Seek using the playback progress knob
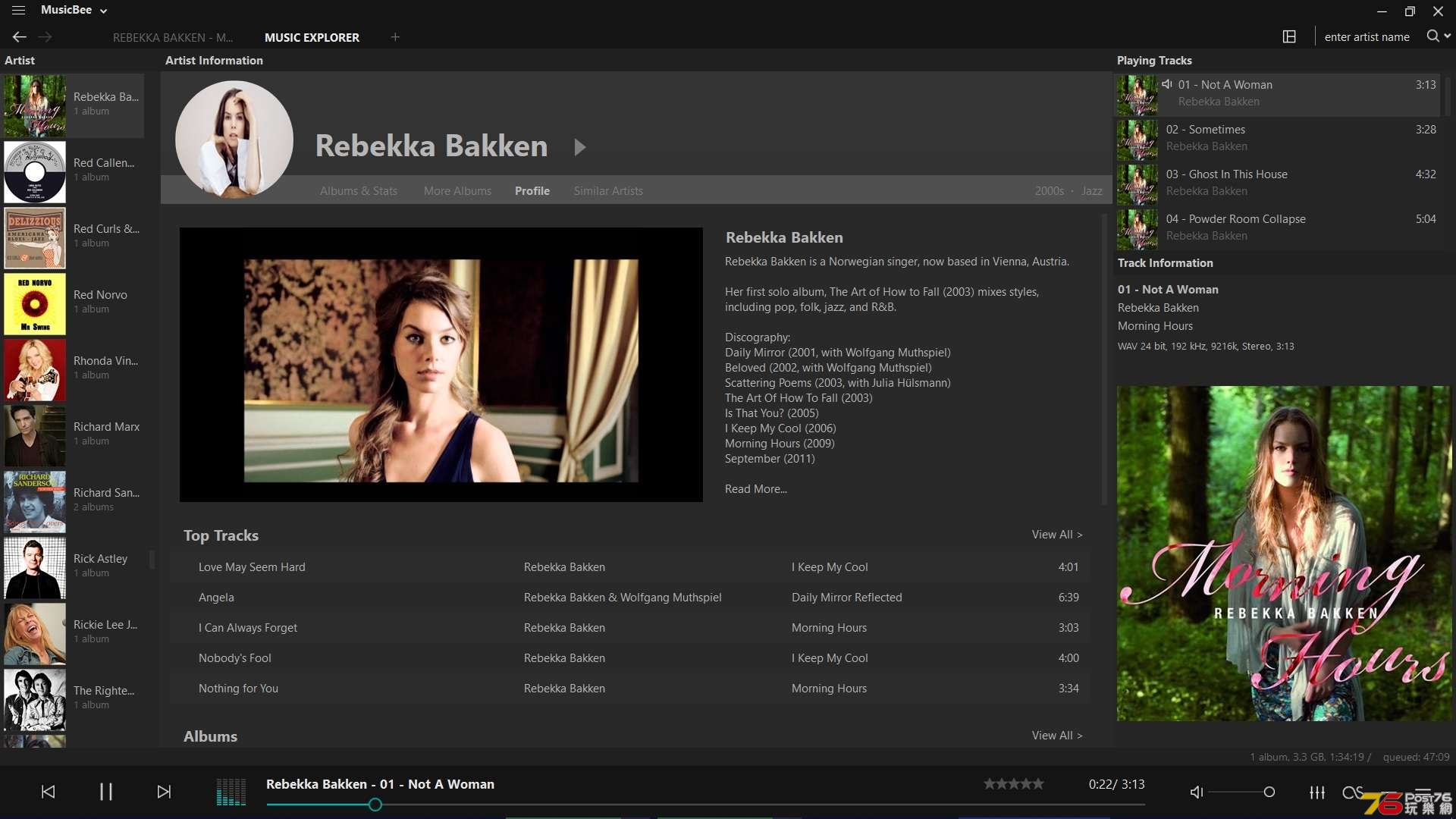This screenshot has width=1456, height=819. pyautogui.click(x=375, y=805)
